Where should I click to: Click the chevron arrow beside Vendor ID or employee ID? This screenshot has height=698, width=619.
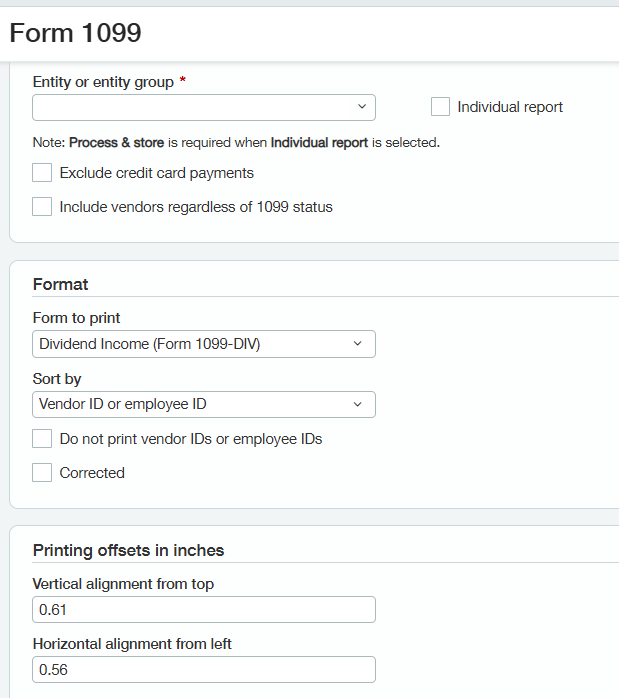point(358,405)
